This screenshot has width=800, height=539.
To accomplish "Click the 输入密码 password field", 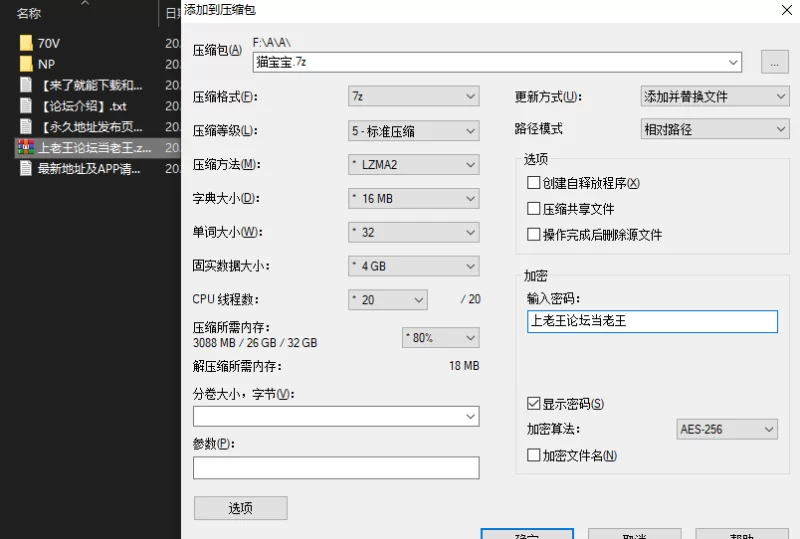I will [x=652, y=322].
